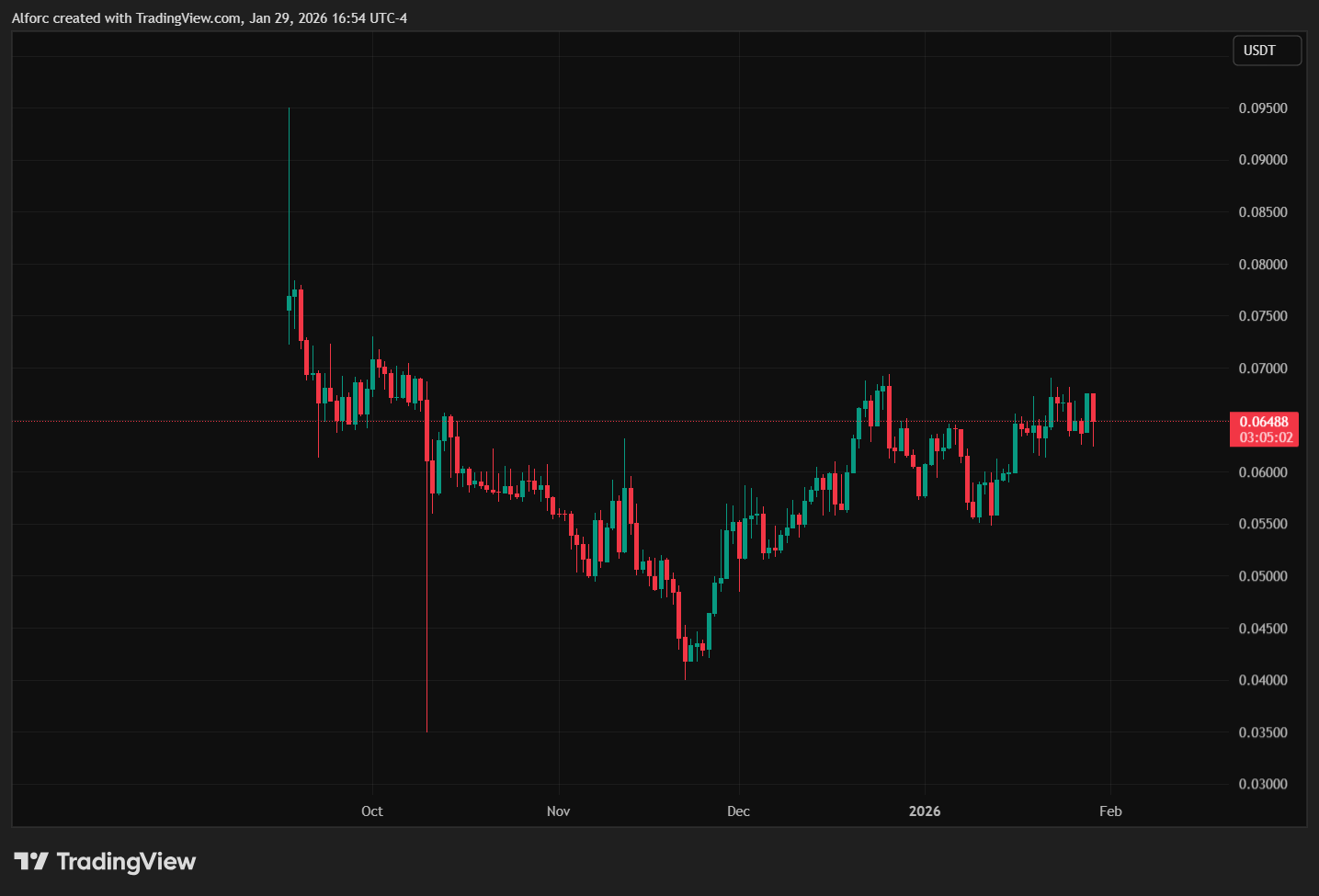Click the 0.08000 price axis label
The height and width of the screenshot is (896, 1319).
tap(1263, 265)
